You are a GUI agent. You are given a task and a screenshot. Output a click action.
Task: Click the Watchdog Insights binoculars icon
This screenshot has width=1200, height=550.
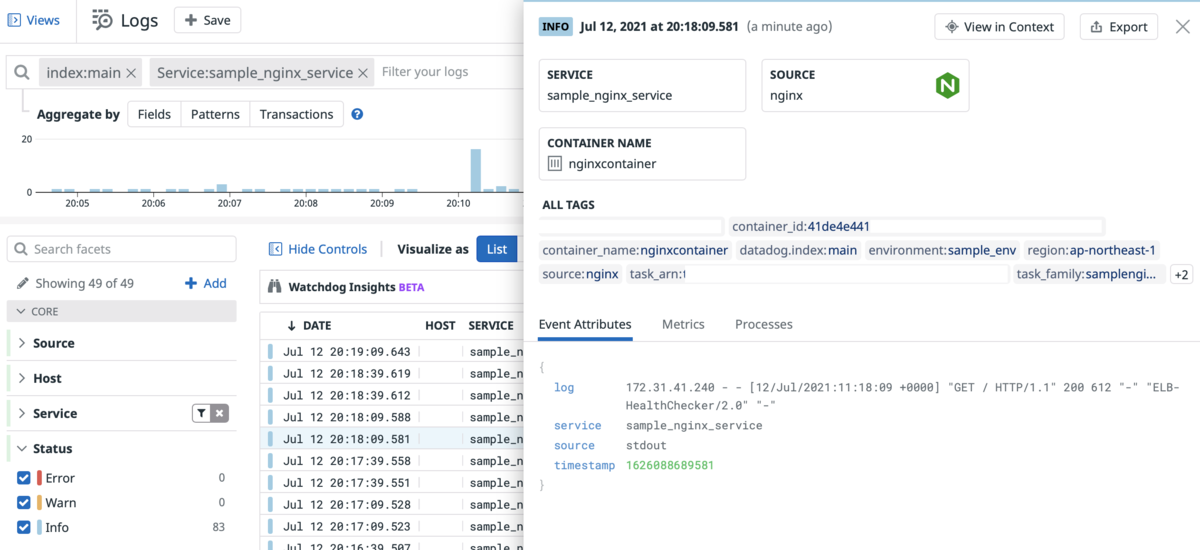(275, 287)
